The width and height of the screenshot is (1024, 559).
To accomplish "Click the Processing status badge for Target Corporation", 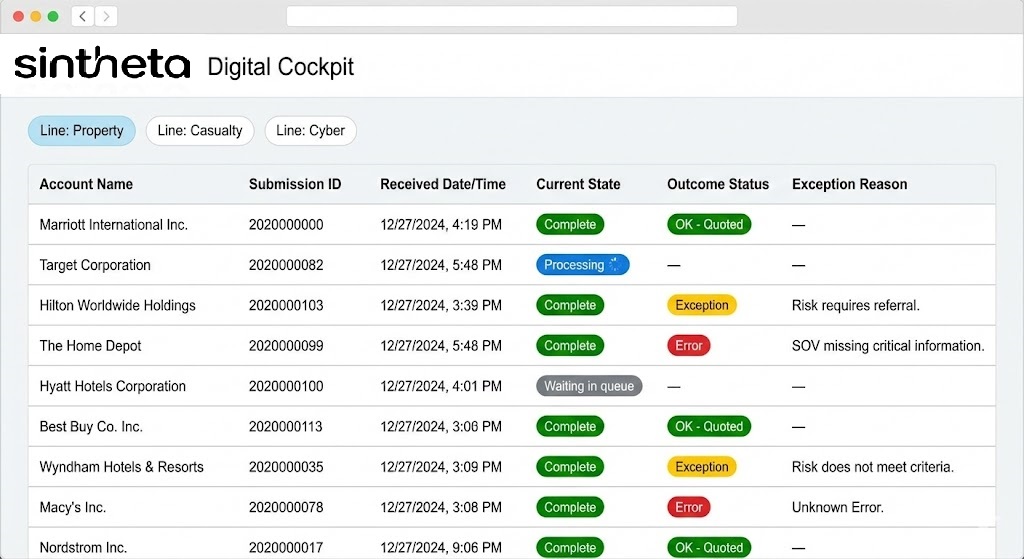I will point(582,265).
